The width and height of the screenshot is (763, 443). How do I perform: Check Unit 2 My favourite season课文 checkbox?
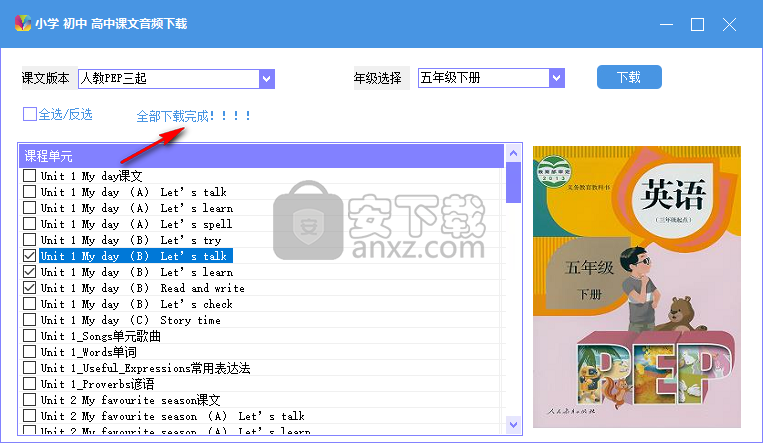[x=30, y=400]
